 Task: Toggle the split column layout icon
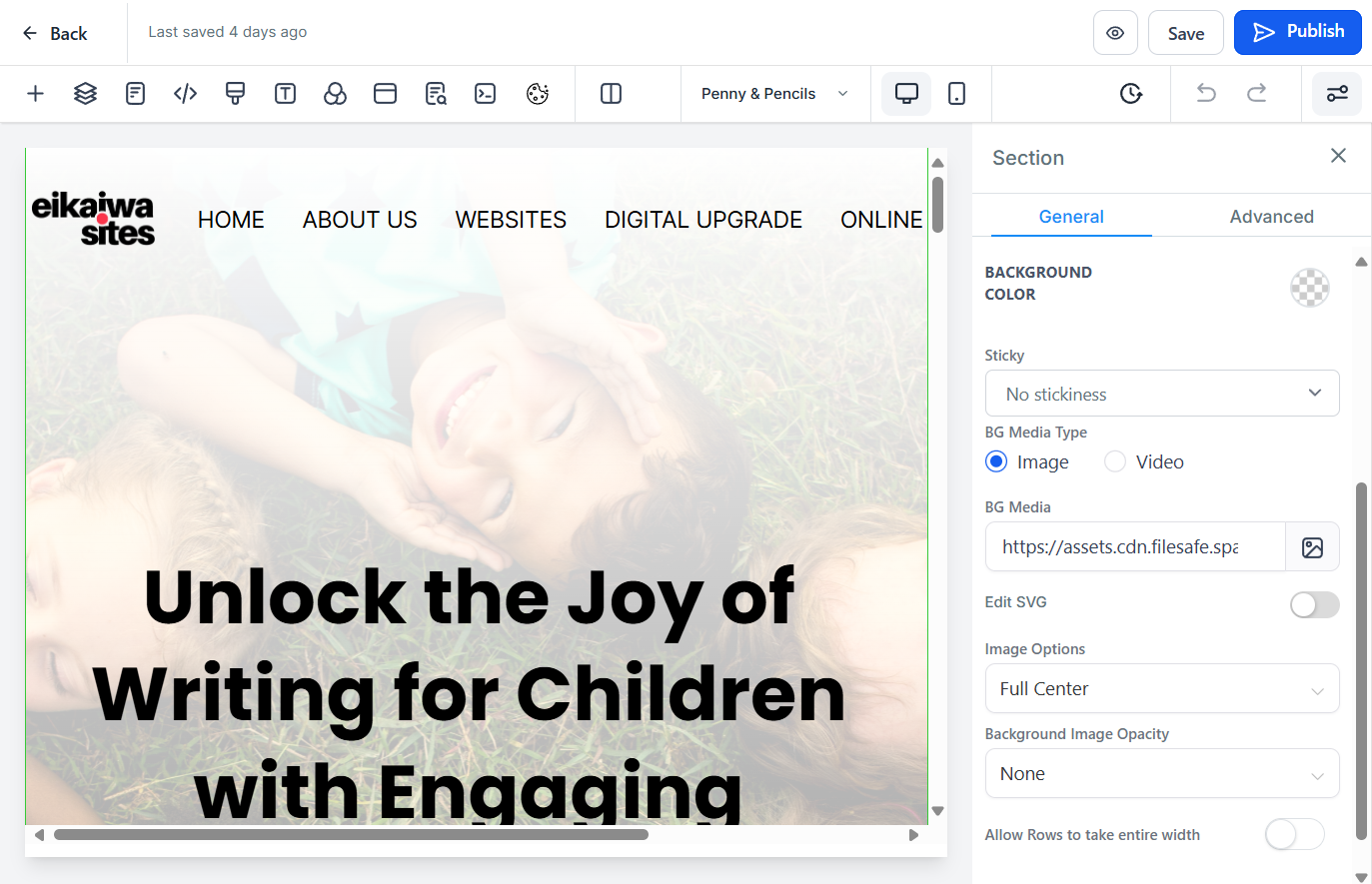pyautogui.click(x=611, y=94)
